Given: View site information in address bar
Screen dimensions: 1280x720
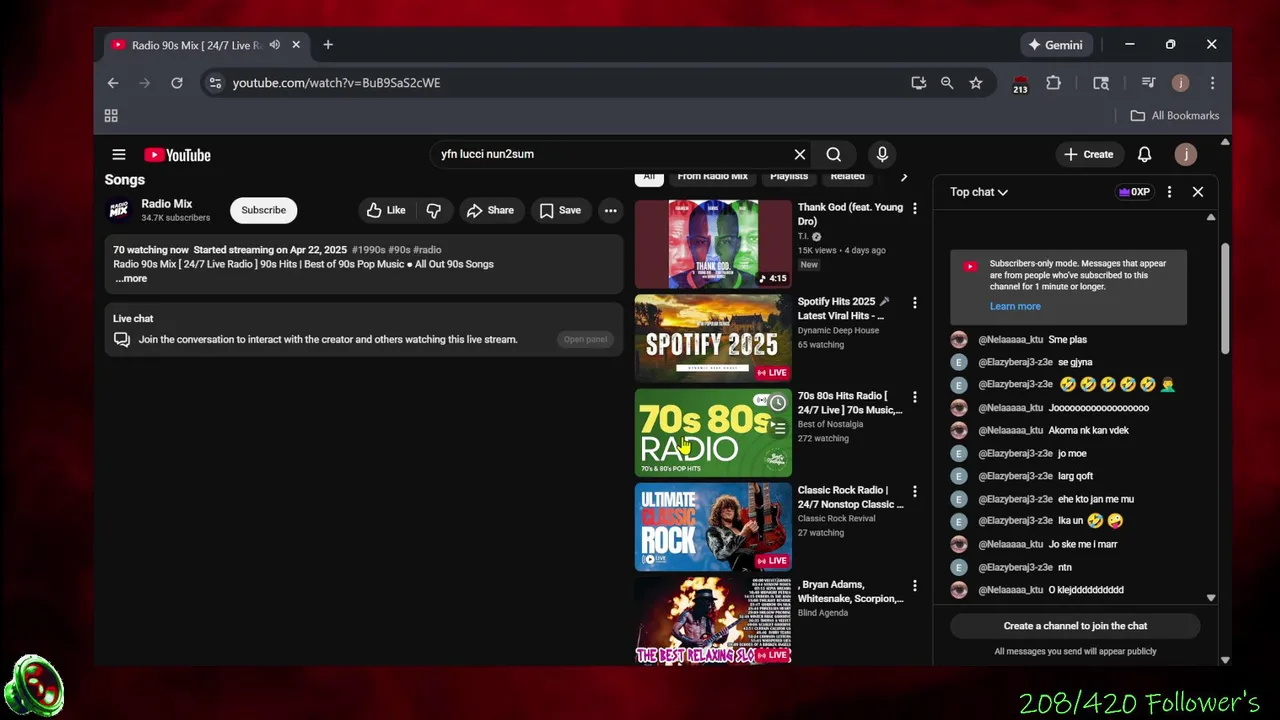Looking at the screenshot, I should [x=214, y=83].
